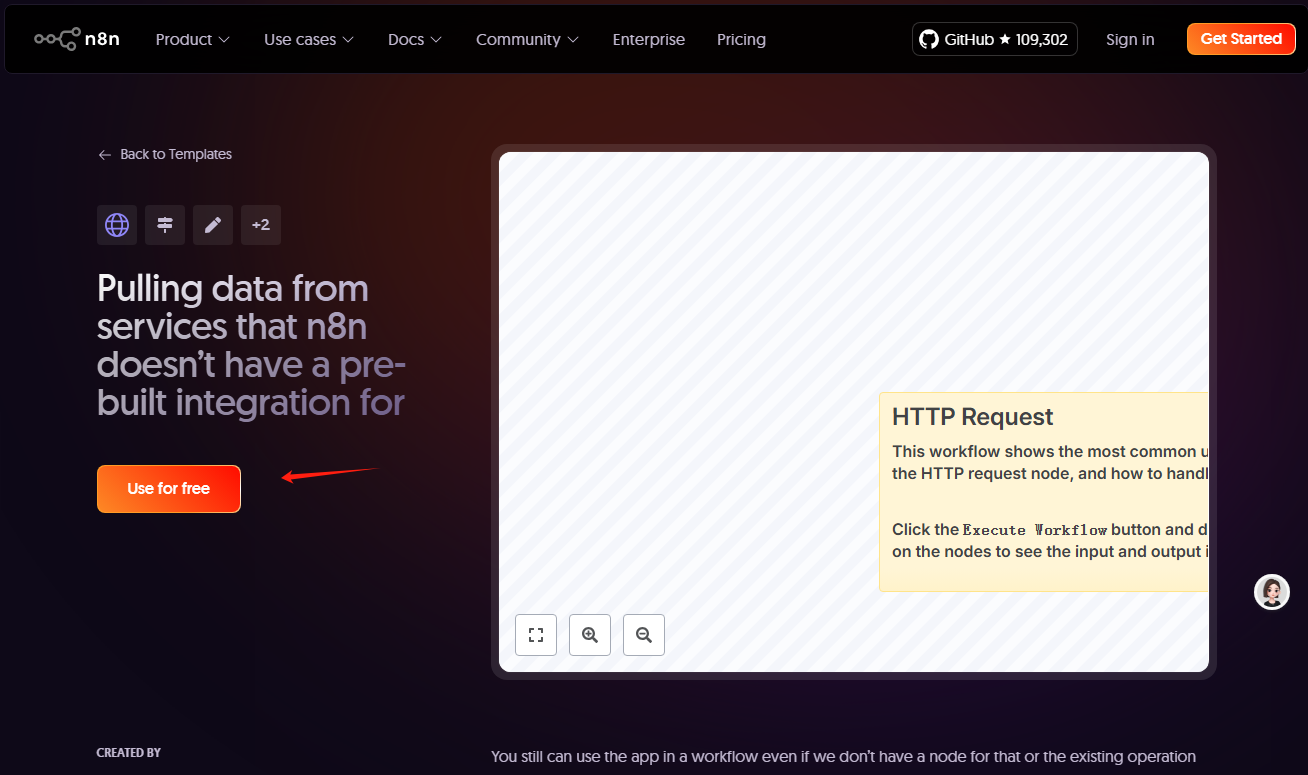The image size is (1308, 775).
Task: Click the Get Started button
Action: [x=1241, y=39]
